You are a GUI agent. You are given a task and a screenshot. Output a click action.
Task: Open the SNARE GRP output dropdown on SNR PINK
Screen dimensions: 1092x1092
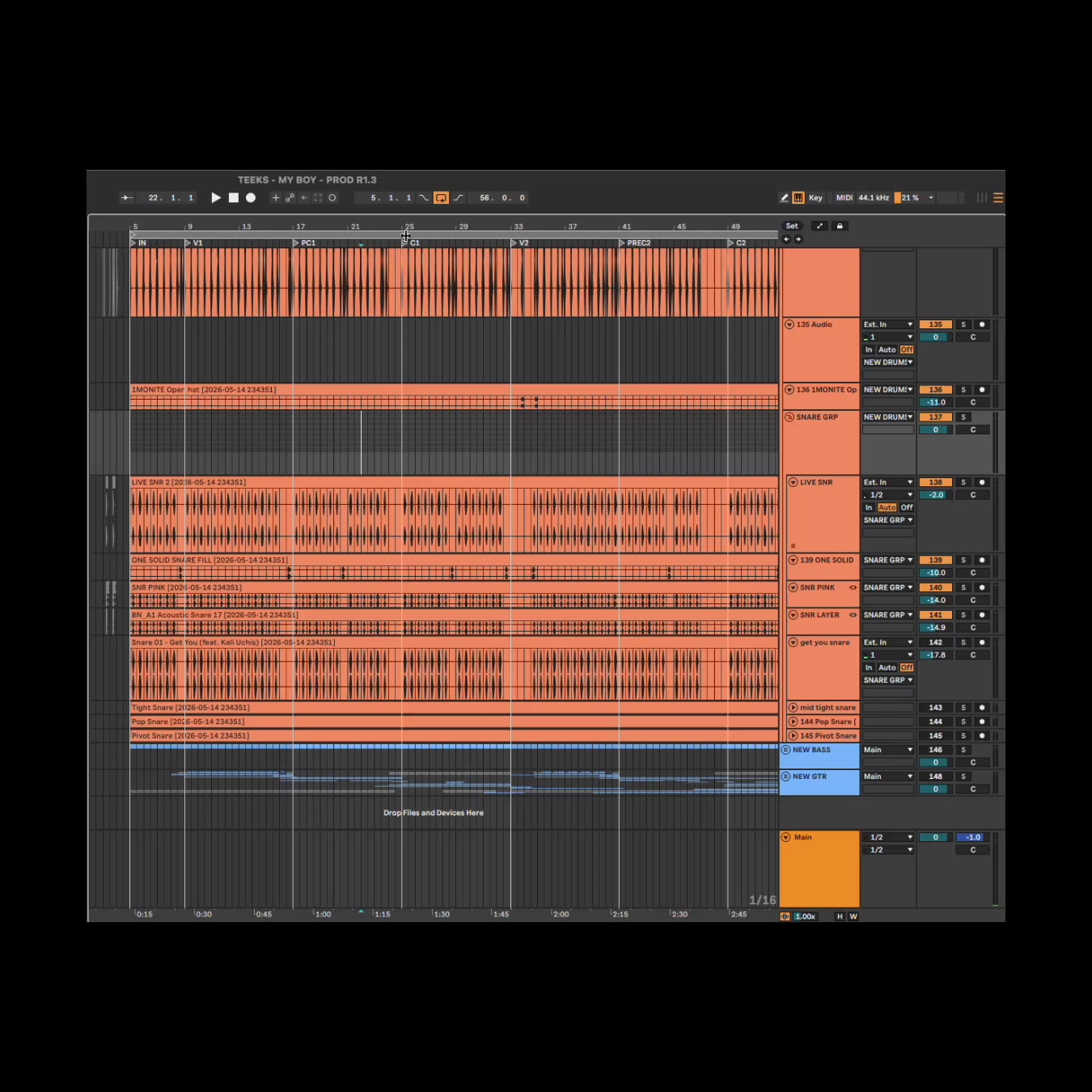click(x=888, y=588)
